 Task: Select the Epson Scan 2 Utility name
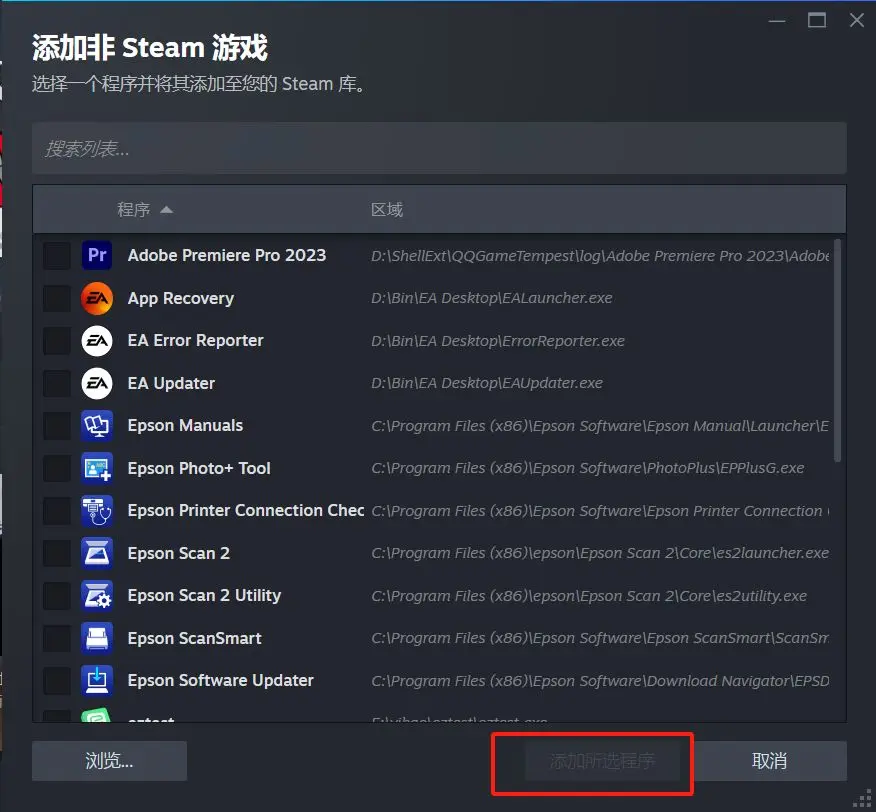click(204, 596)
